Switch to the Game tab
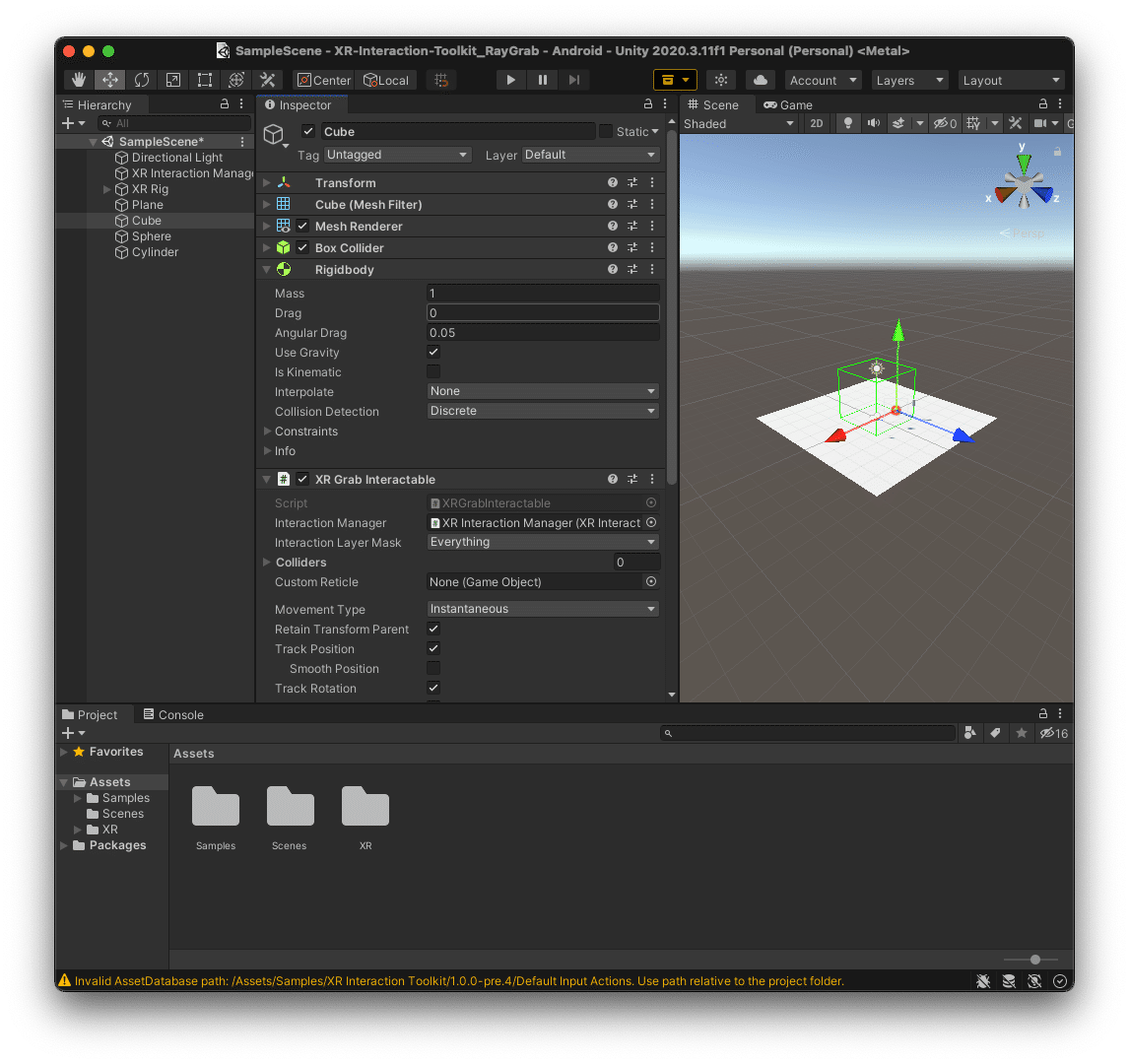The image size is (1129, 1064). (788, 105)
